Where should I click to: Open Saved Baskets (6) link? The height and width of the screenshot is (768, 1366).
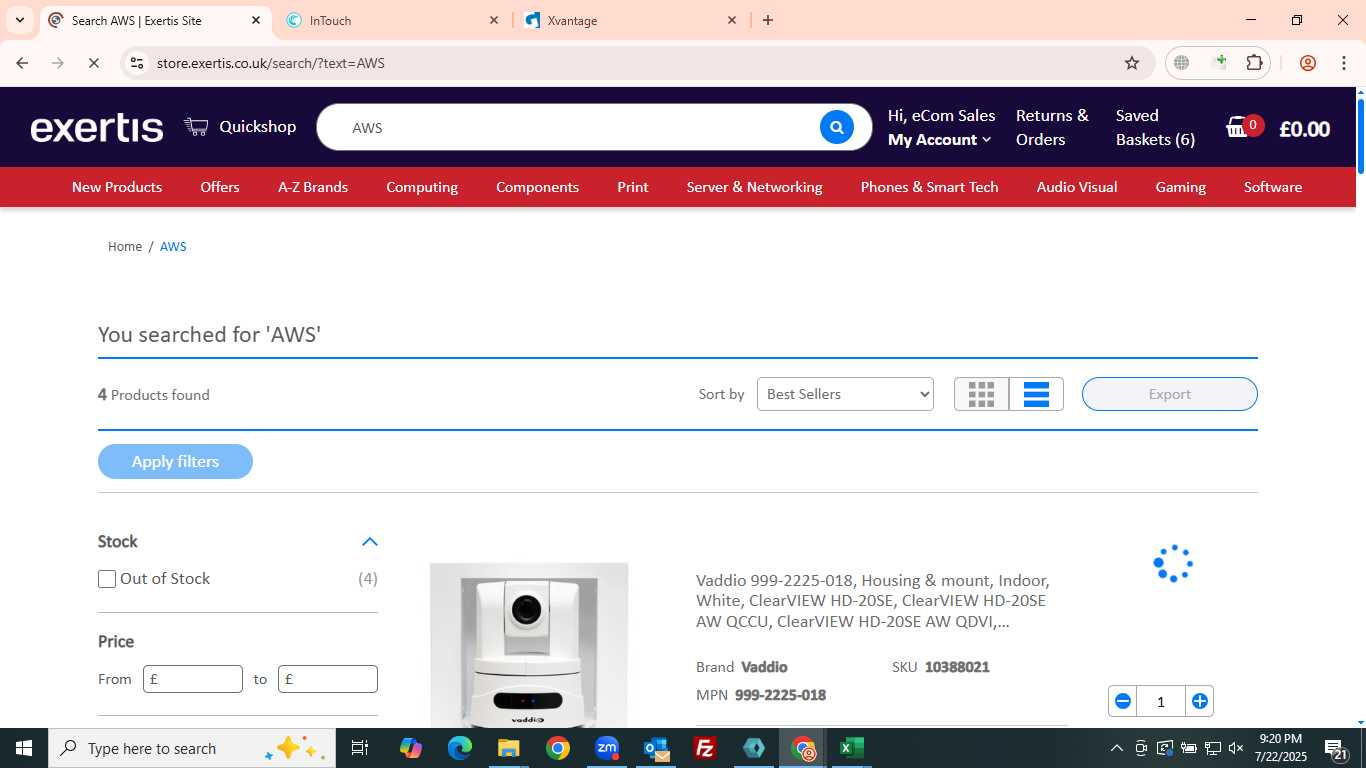point(1156,128)
